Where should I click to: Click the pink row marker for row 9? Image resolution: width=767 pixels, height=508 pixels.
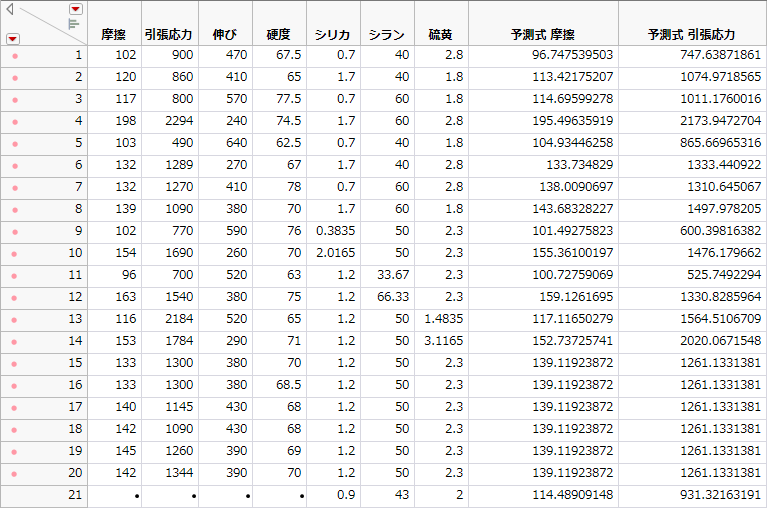coord(15,232)
